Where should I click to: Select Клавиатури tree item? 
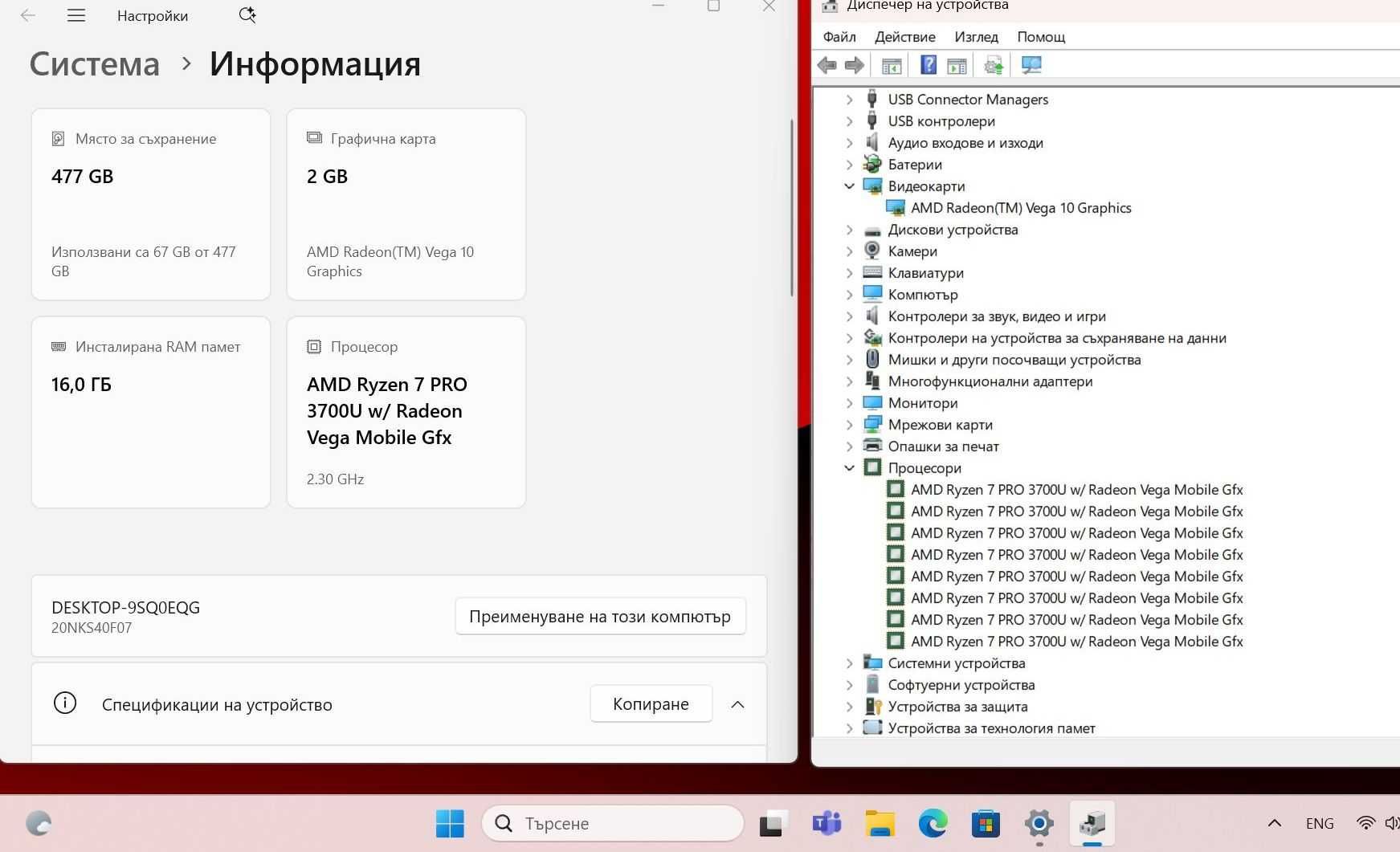pos(925,273)
